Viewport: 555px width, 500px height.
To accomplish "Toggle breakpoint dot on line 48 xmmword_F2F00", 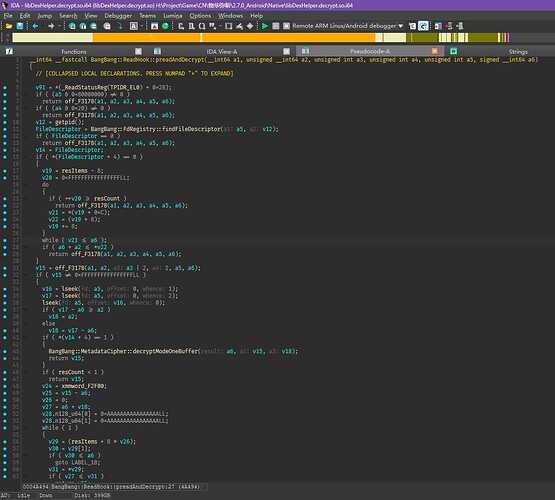I will [5, 386].
